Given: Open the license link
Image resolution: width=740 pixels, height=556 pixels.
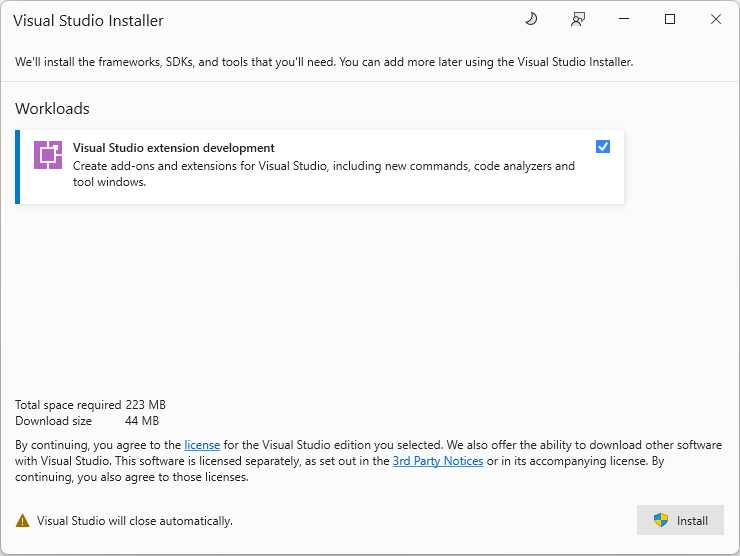Looking at the screenshot, I should [202, 445].
